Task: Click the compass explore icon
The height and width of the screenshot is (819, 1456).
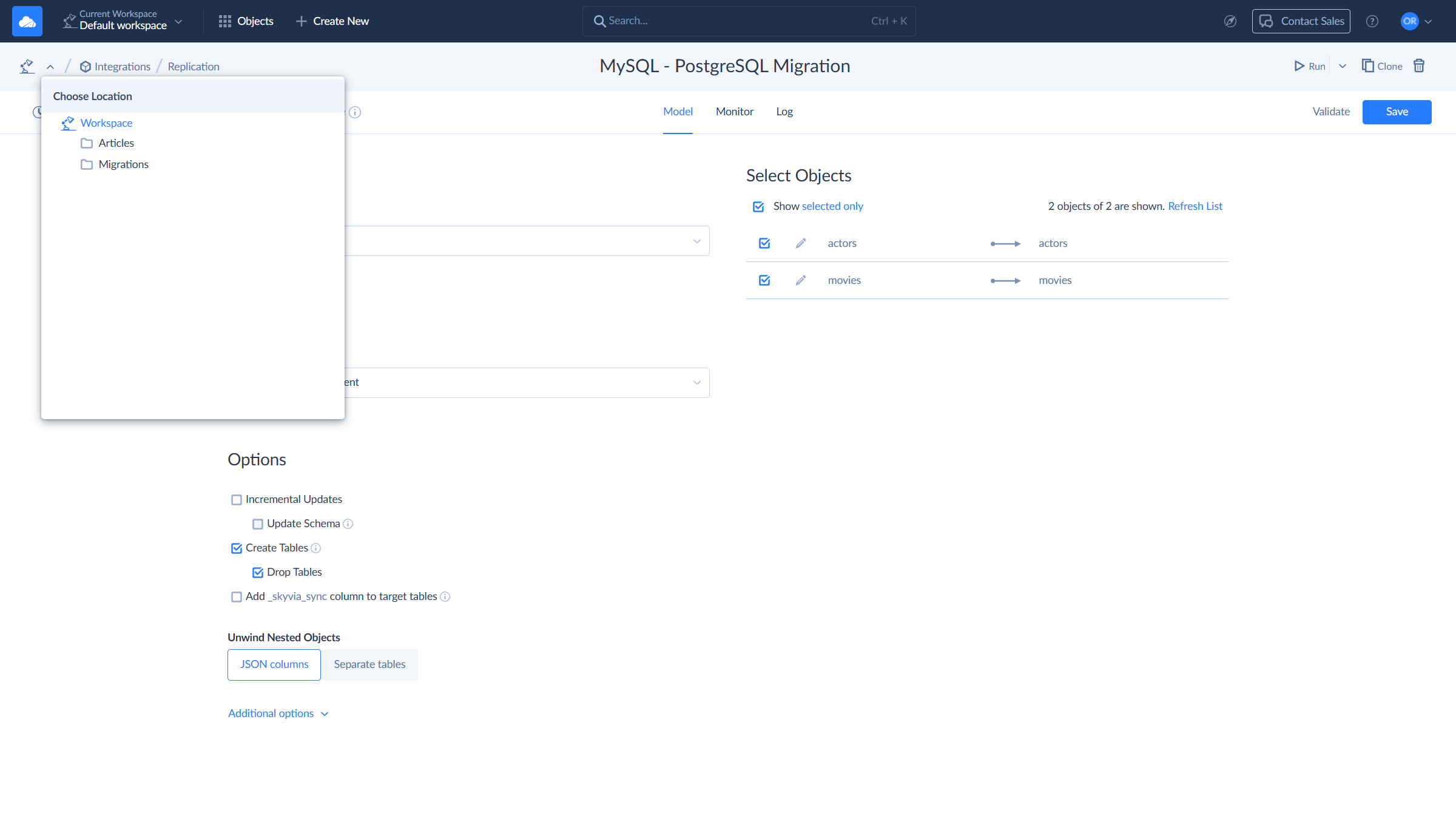Action: [1230, 21]
